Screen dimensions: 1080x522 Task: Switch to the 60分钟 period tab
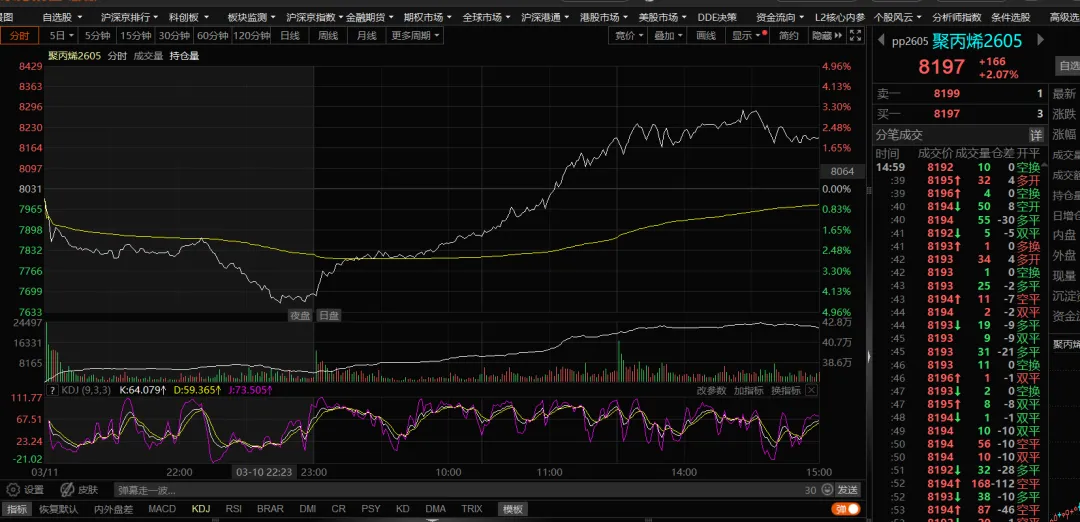coord(213,36)
